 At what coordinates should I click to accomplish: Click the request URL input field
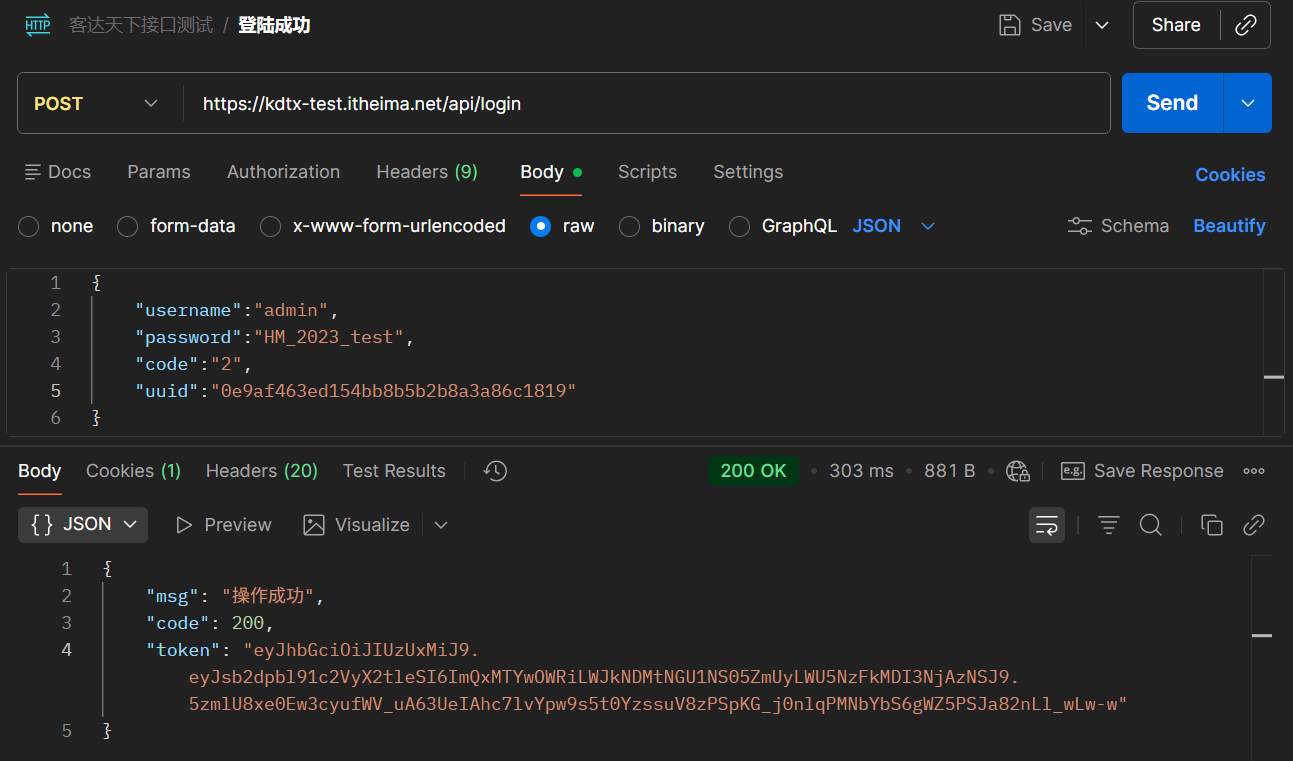click(647, 103)
